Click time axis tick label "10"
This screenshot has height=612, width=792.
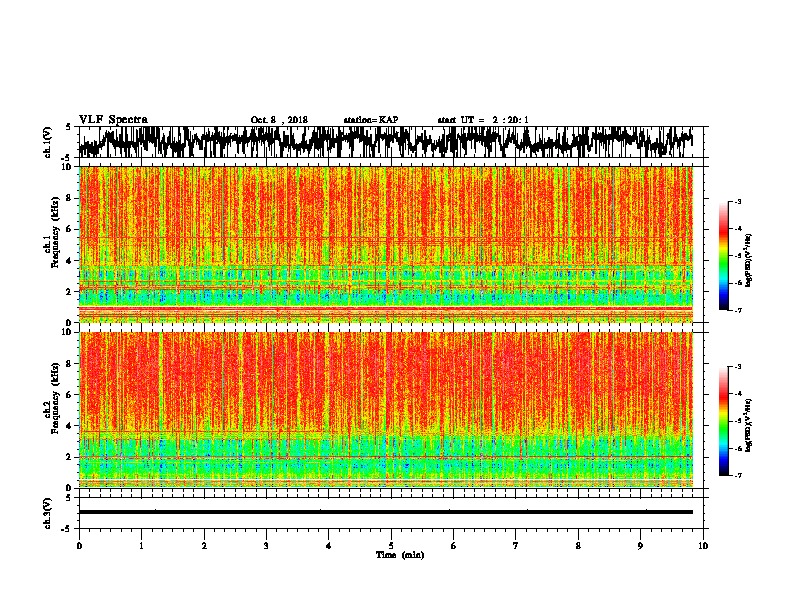703,546
